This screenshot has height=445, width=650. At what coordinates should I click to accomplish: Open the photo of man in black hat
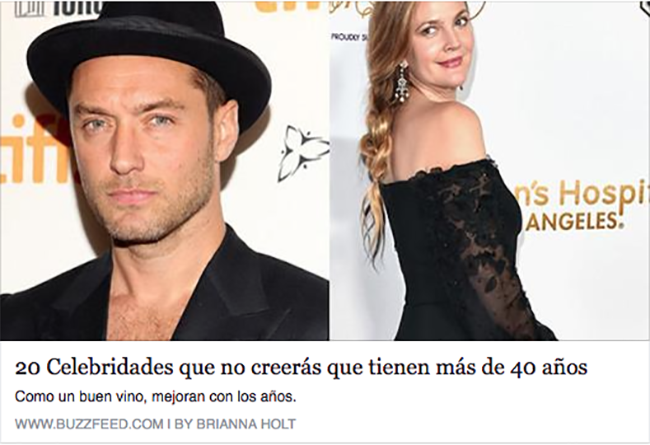[165, 170]
